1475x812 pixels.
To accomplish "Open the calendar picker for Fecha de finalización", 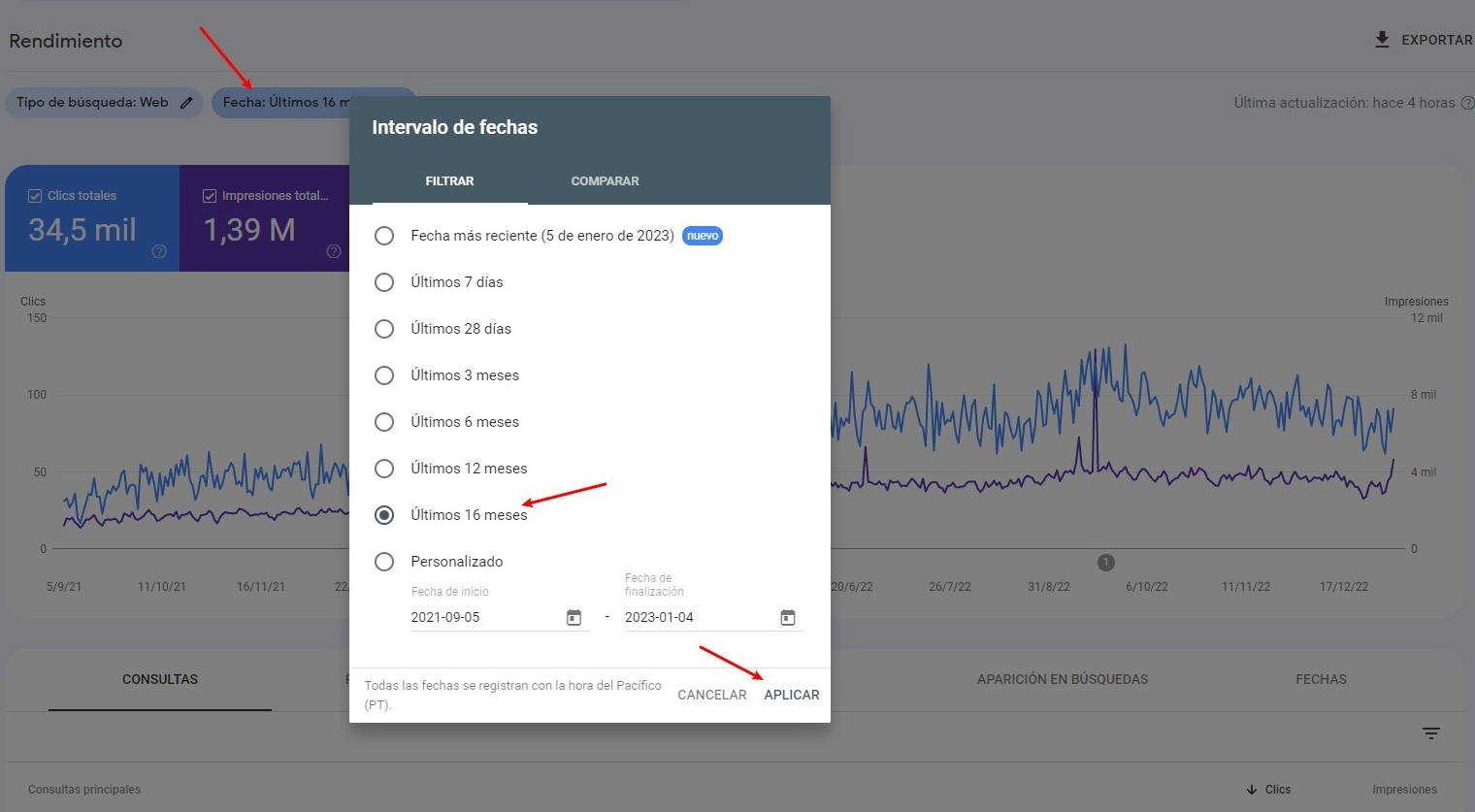I will coord(787,617).
